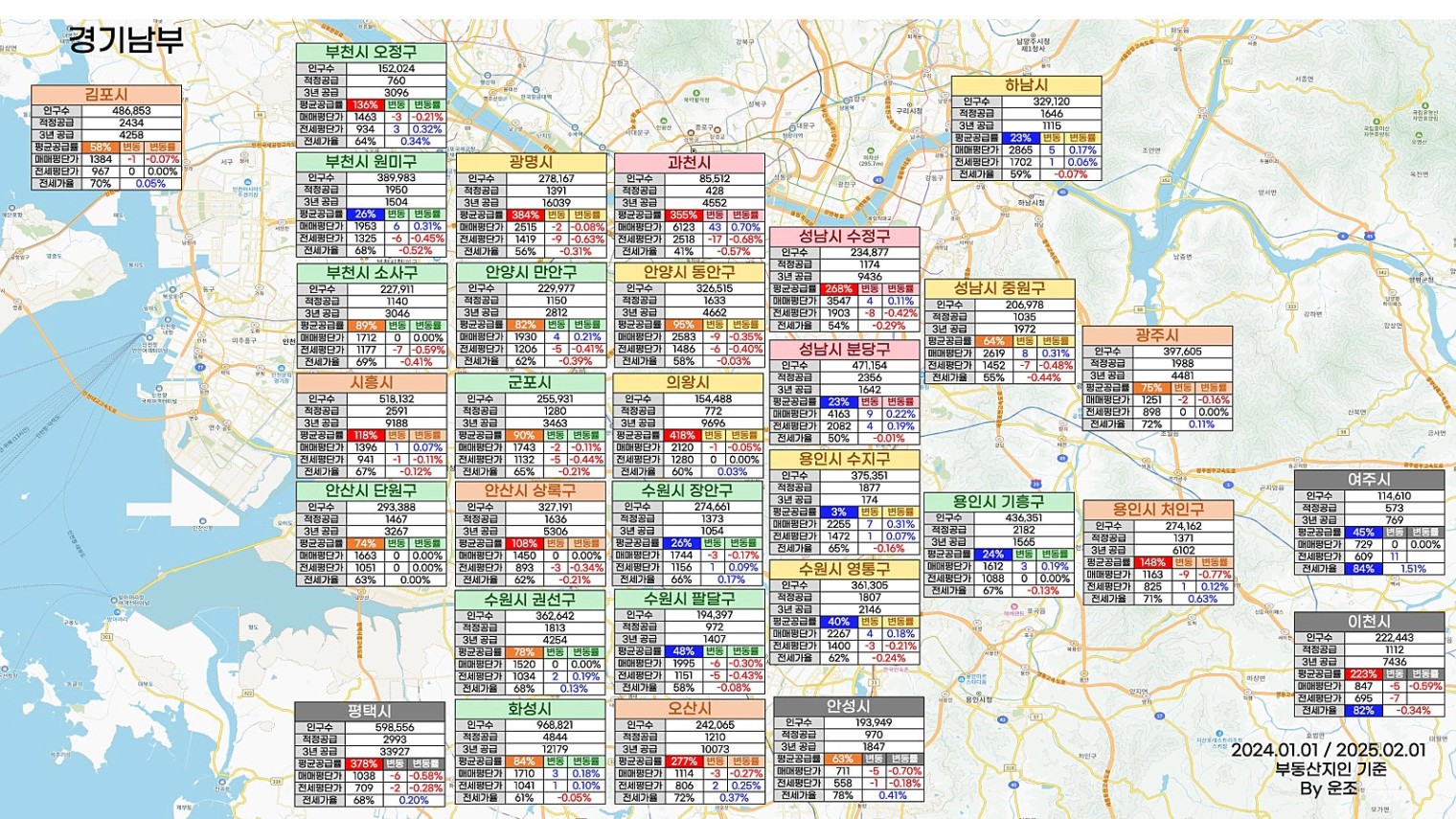1456x819 pixels.
Task: Click the 부동산지인 기준 source label
Action: (x=1331, y=769)
